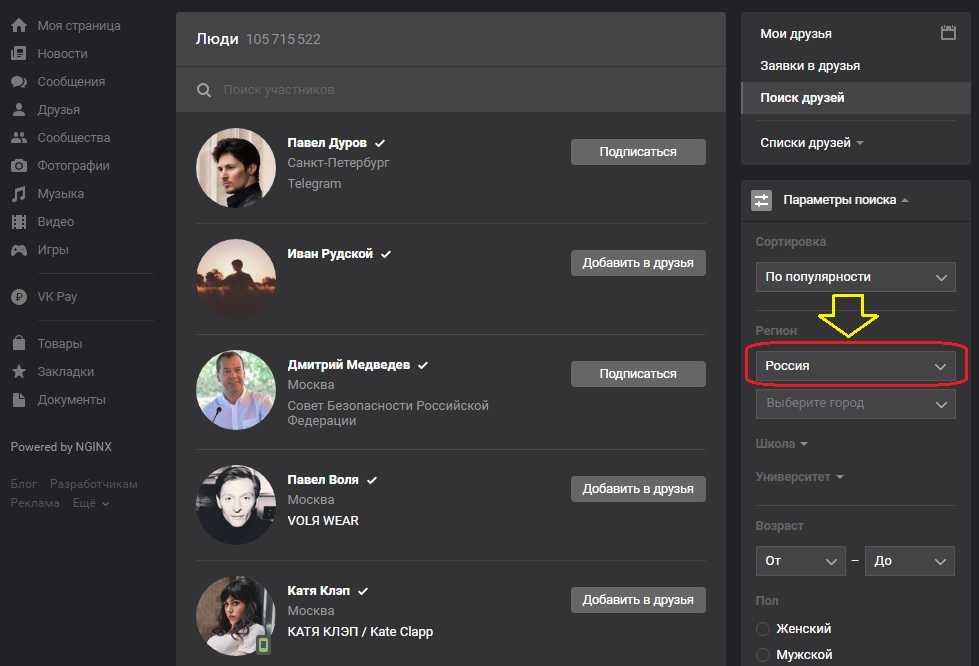Screen dimensions: 979x666
Task: Open the Закладки star icon
Action: (x=18, y=371)
